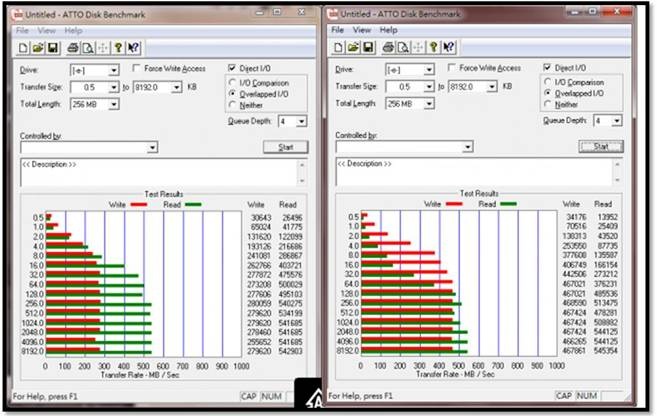Image resolution: width=657 pixels, height=416 pixels.
Task: Select Overlapped I/O radio in left window
Action: coord(233,94)
